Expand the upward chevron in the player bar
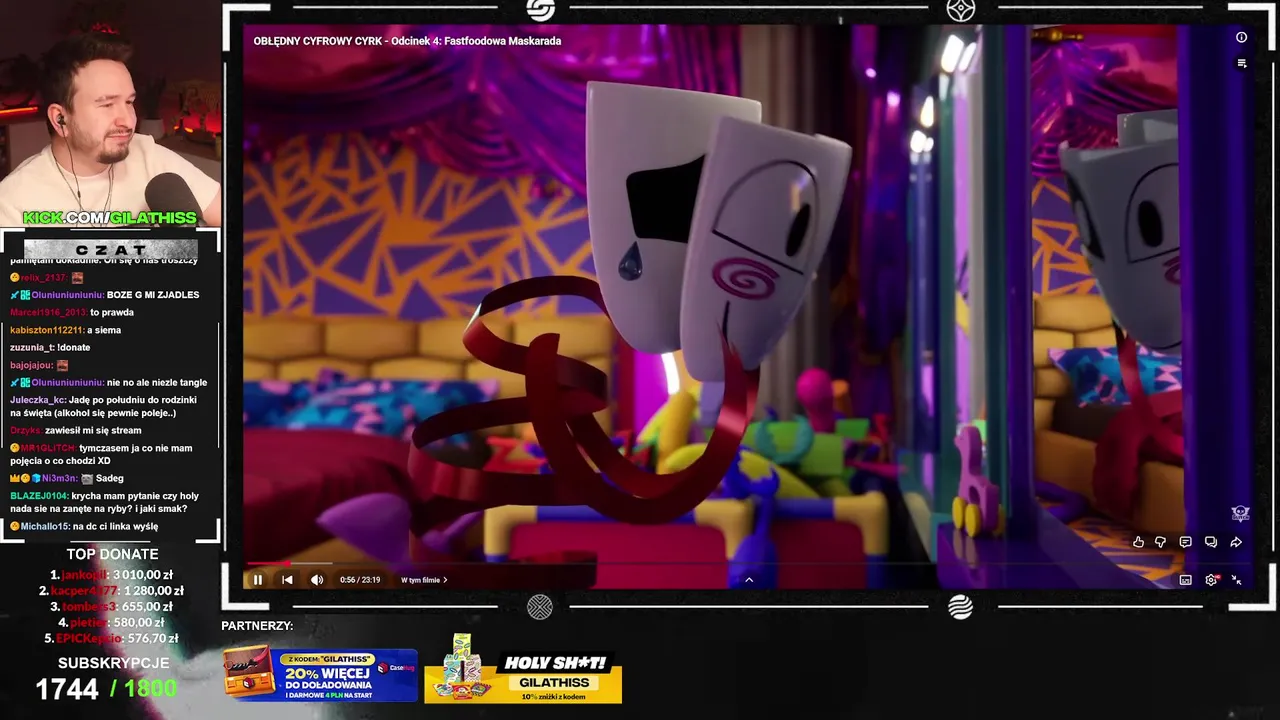Viewport: 1280px width, 720px height. click(x=748, y=579)
